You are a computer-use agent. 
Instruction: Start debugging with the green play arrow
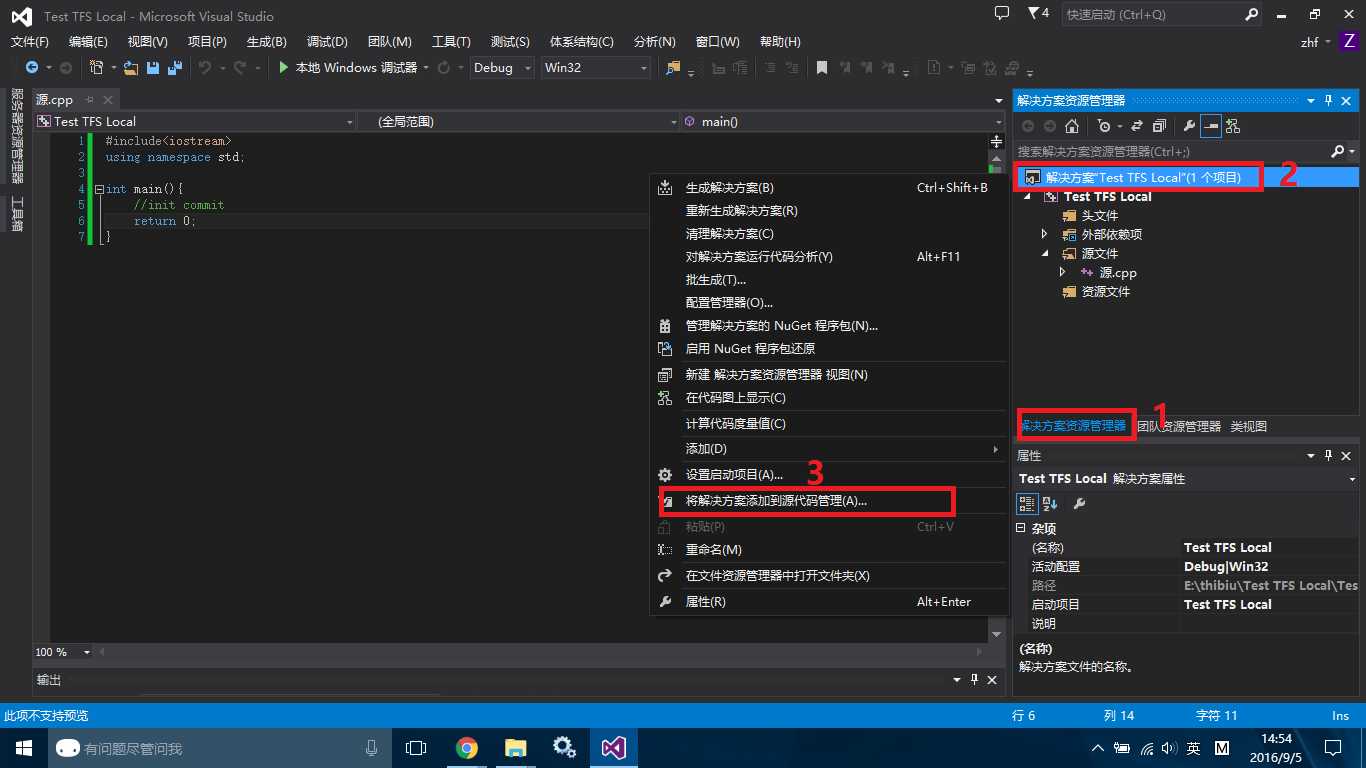(x=284, y=67)
